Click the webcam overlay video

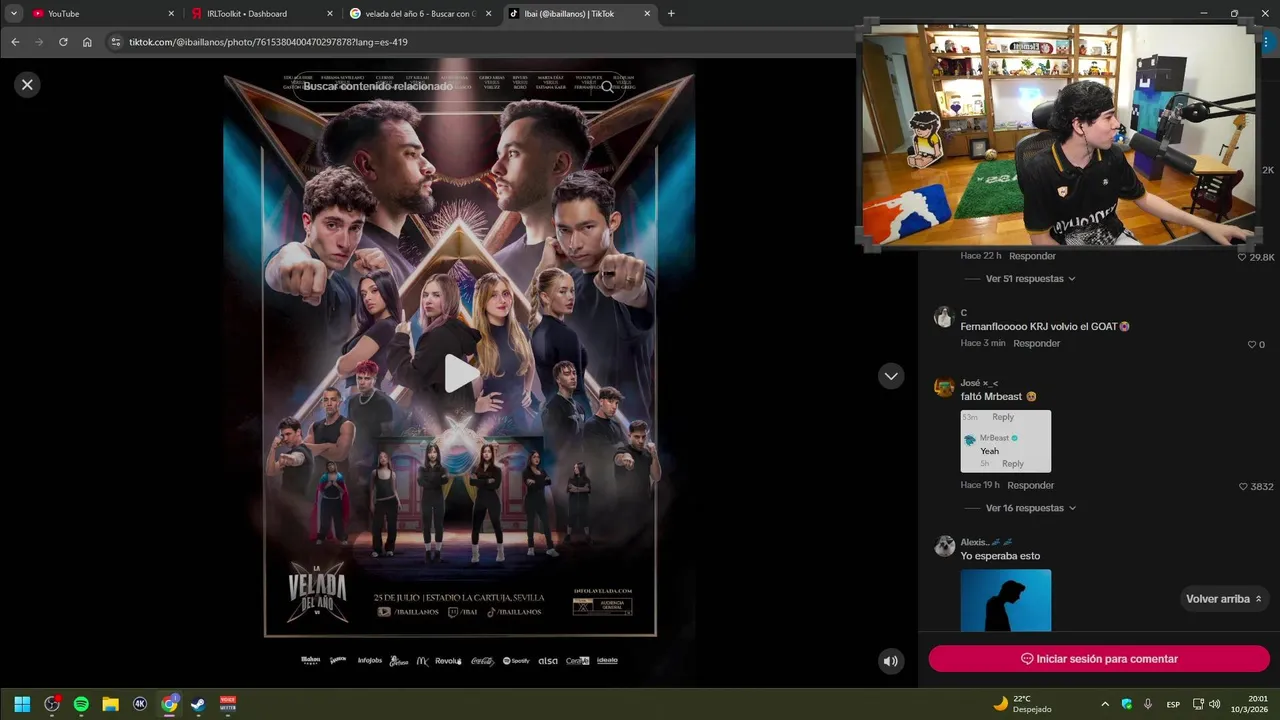click(x=1059, y=135)
